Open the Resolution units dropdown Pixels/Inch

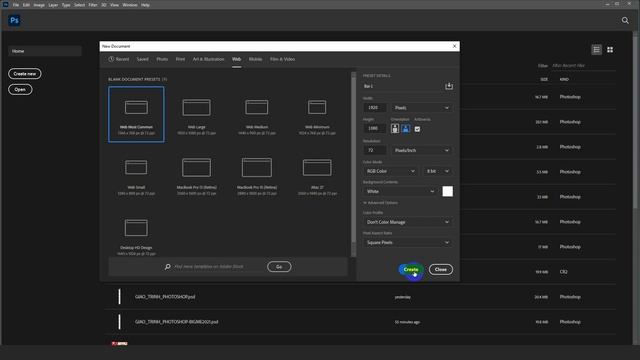point(422,150)
